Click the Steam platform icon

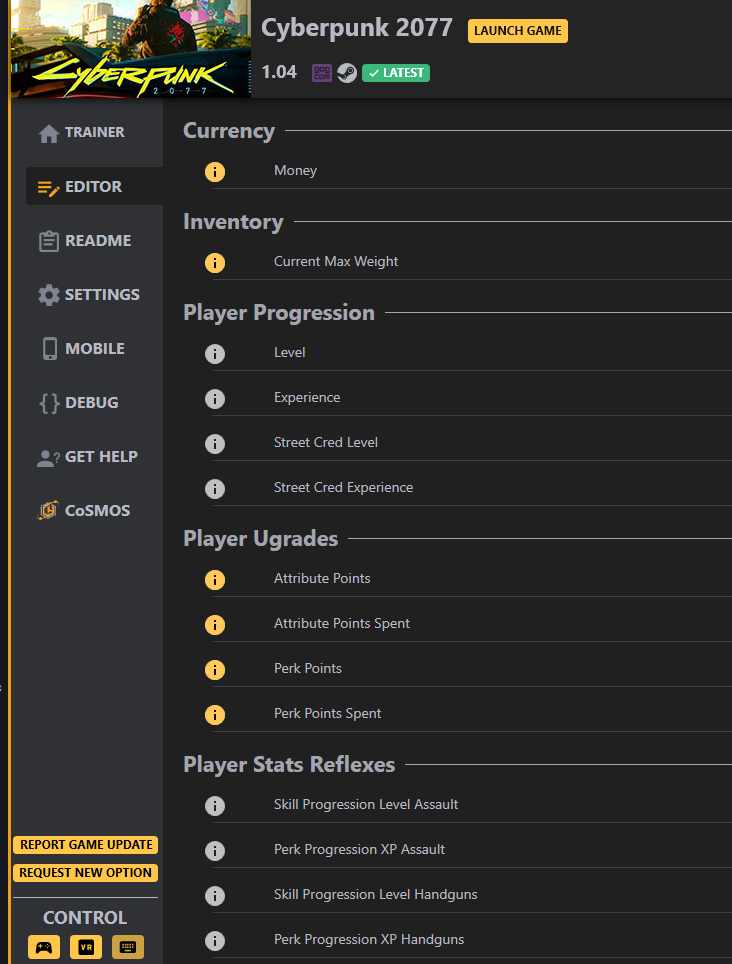(347, 73)
